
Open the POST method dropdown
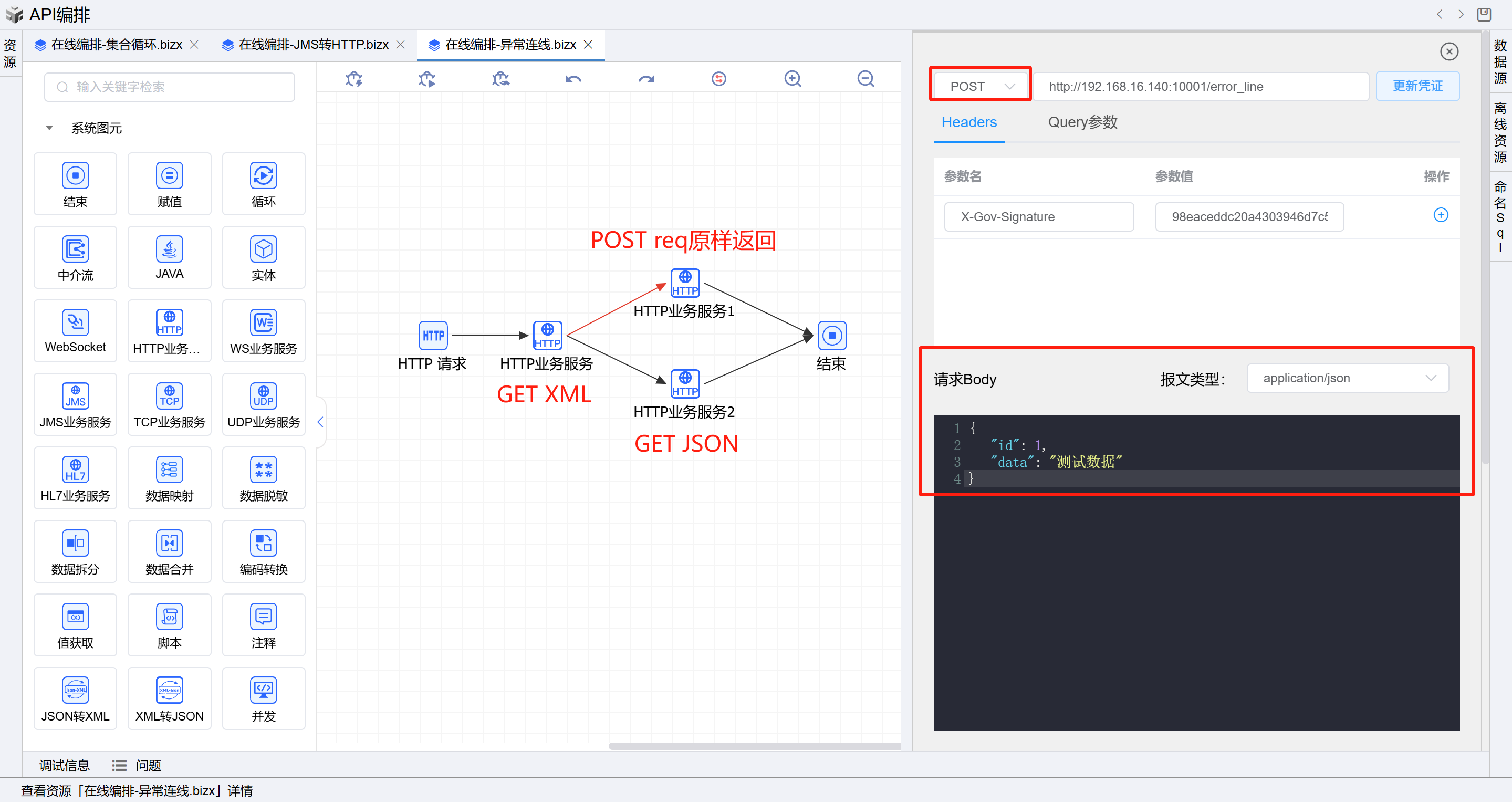pyautogui.click(x=980, y=86)
